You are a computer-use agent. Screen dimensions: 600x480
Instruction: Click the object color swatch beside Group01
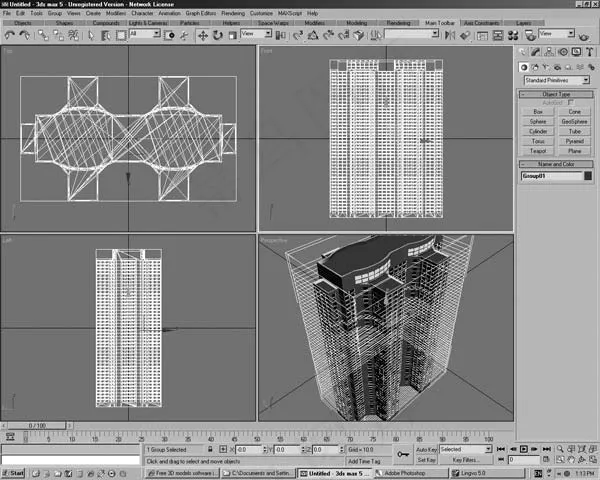pos(586,176)
